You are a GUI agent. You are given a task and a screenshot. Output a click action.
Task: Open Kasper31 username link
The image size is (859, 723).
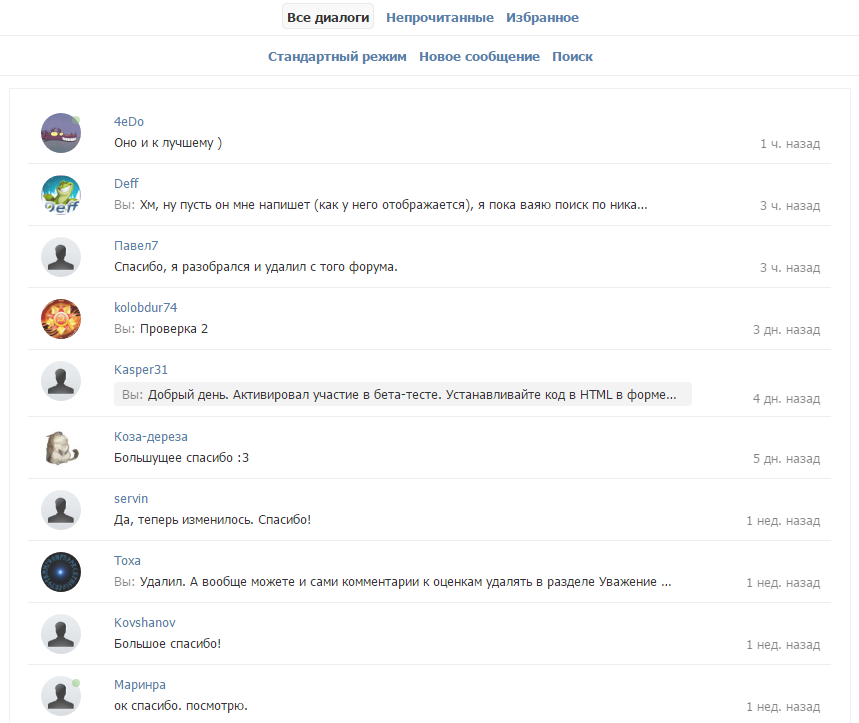pyautogui.click(x=141, y=370)
